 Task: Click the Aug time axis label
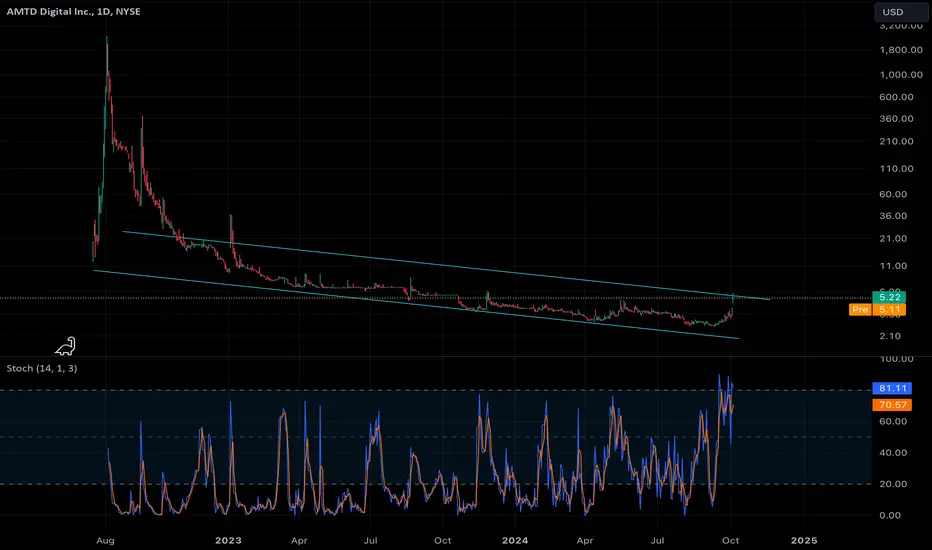105,540
